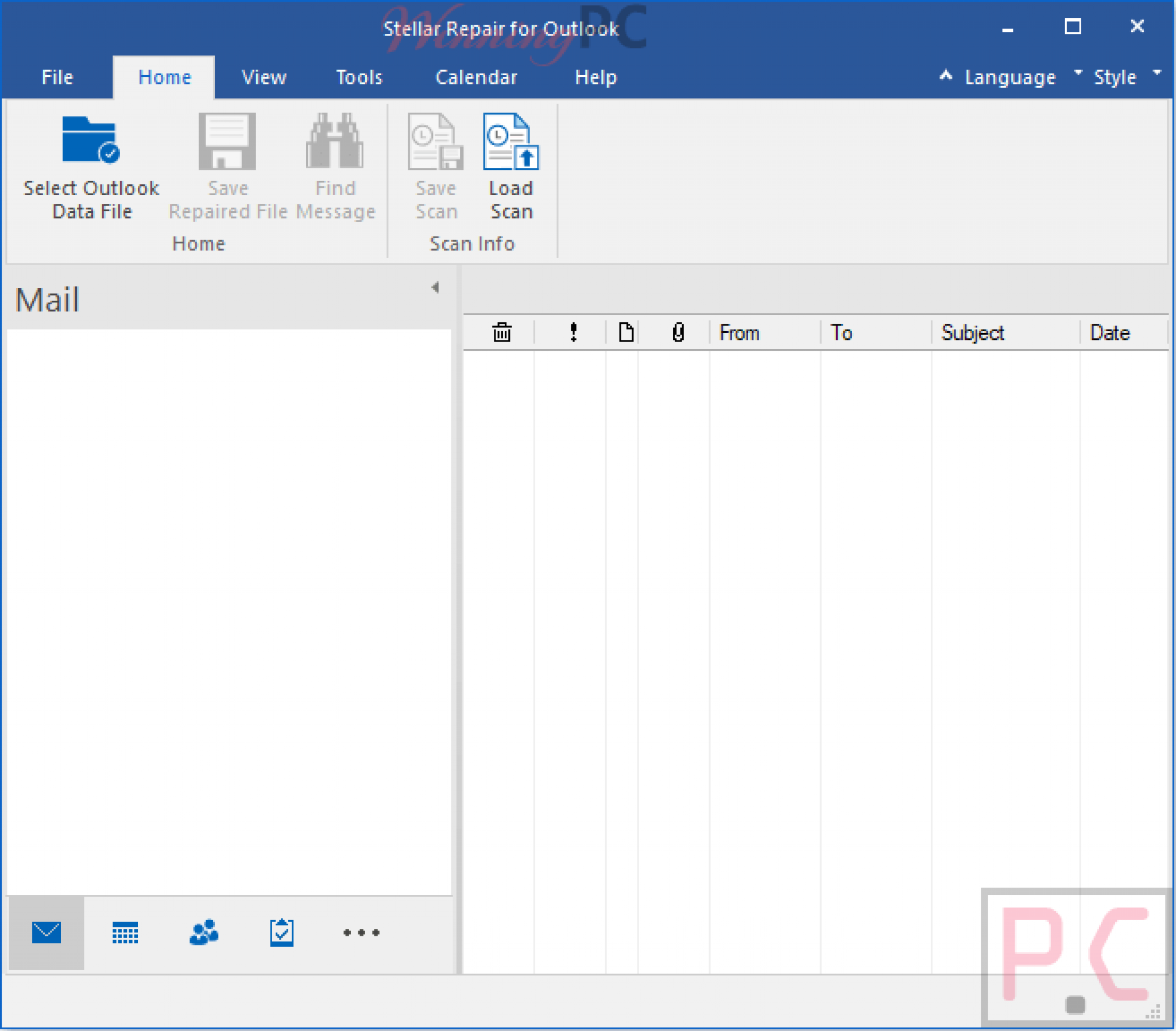Select the Home ribbon tab
1176x1031 pixels.
[x=165, y=77]
